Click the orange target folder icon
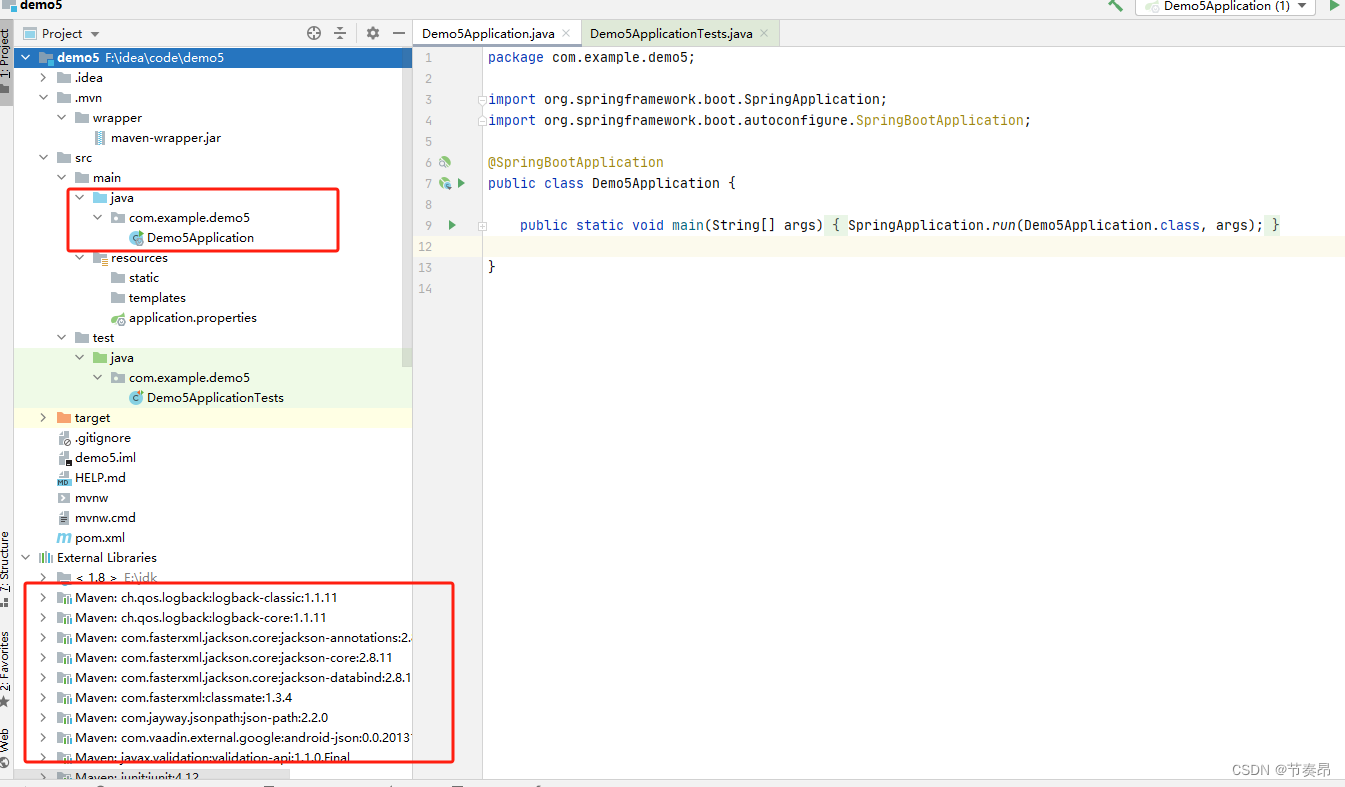The height and width of the screenshot is (787, 1345). 65,418
